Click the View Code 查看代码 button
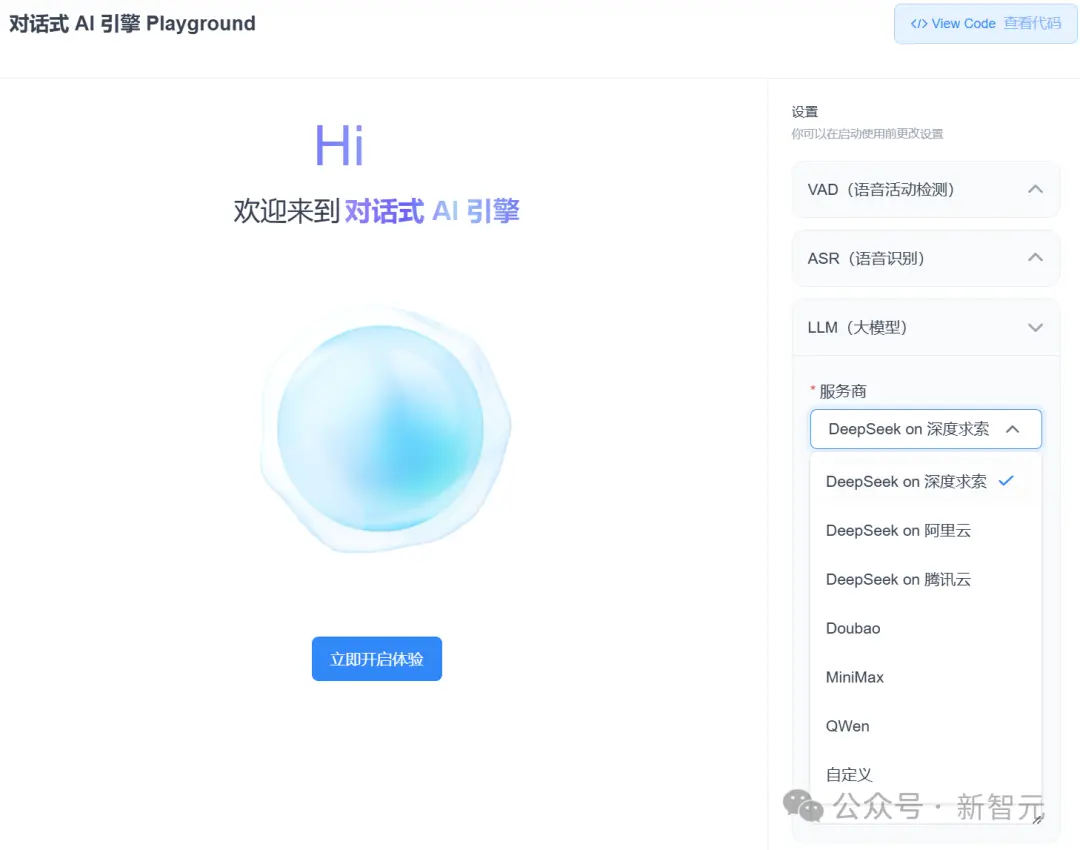1080x850 pixels. (985, 23)
